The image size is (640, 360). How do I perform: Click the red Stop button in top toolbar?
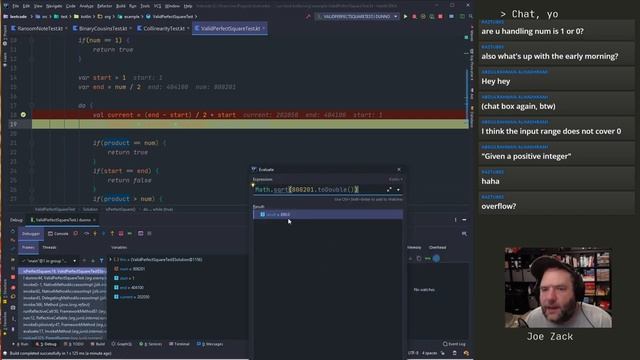(440, 16)
